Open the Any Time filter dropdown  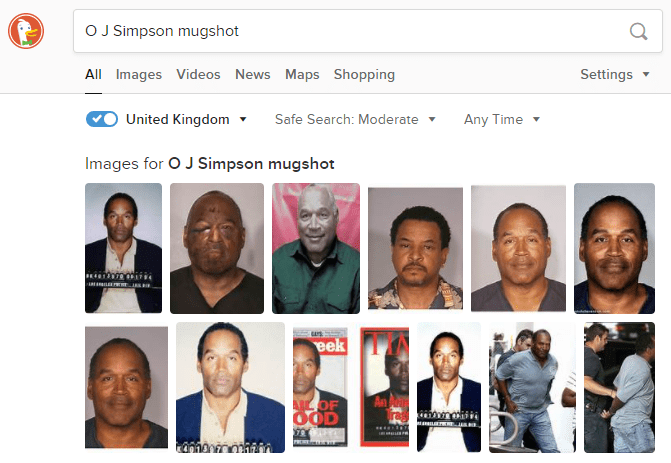[x=502, y=119]
